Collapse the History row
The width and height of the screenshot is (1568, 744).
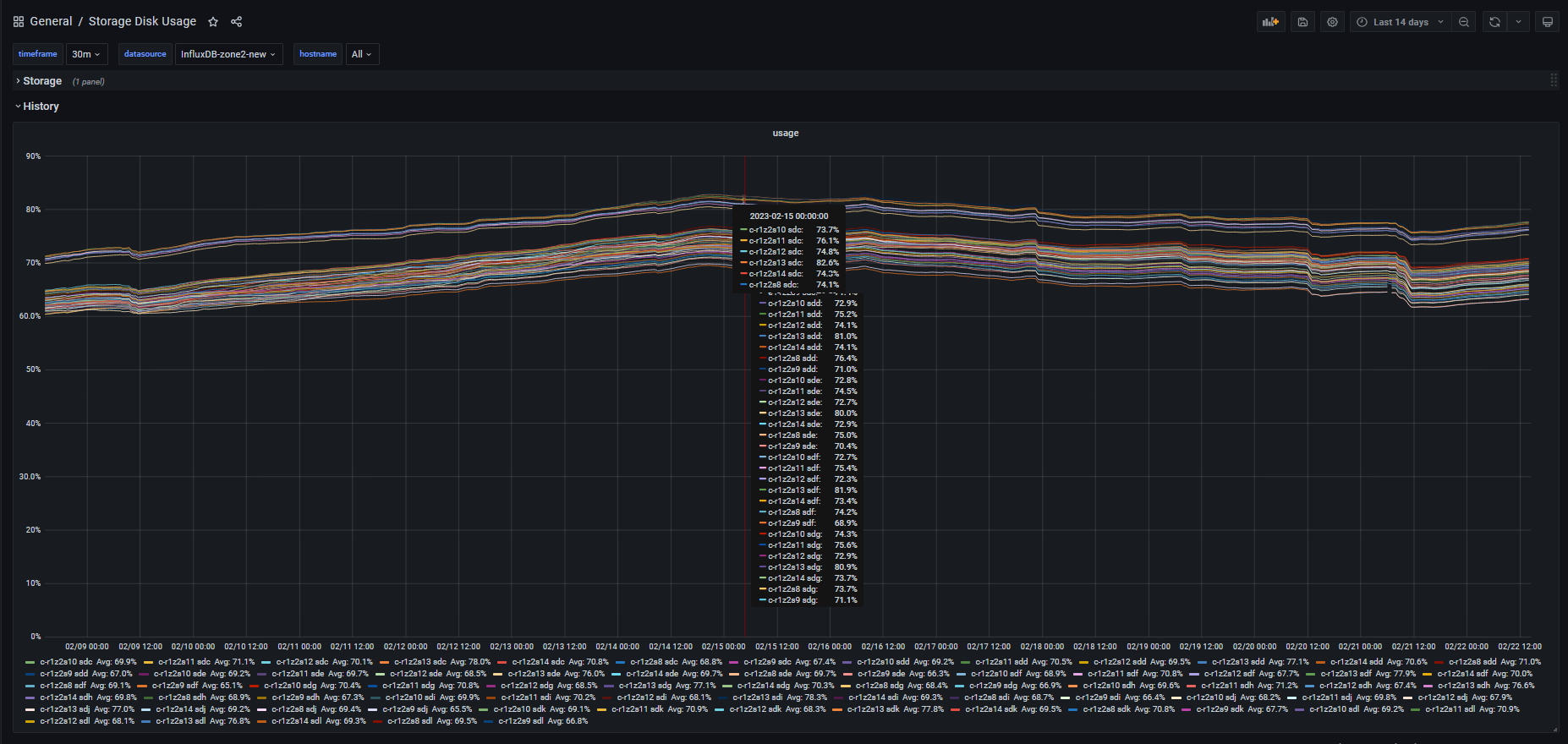41,107
